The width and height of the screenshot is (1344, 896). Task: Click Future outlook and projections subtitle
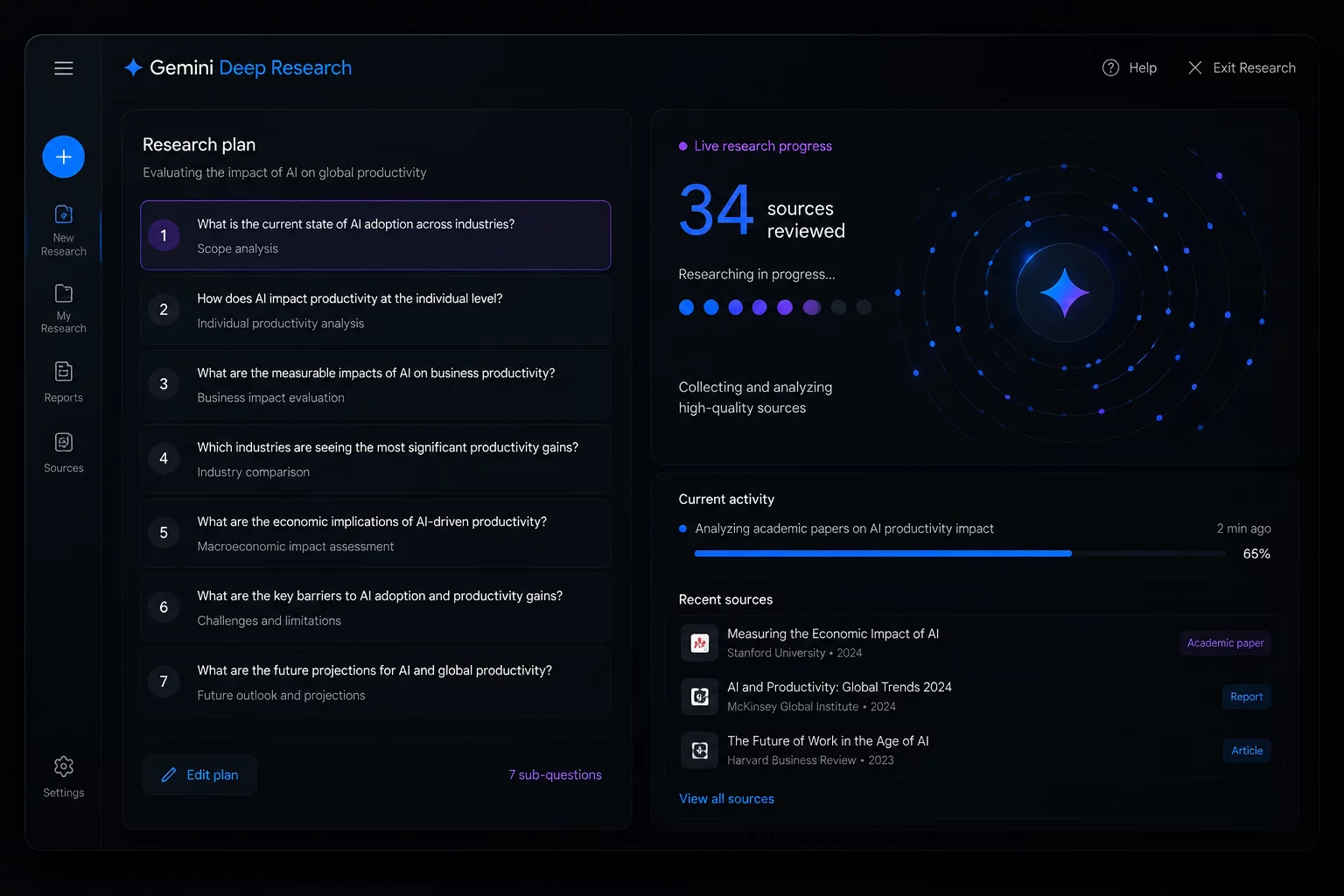pyautogui.click(x=281, y=695)
